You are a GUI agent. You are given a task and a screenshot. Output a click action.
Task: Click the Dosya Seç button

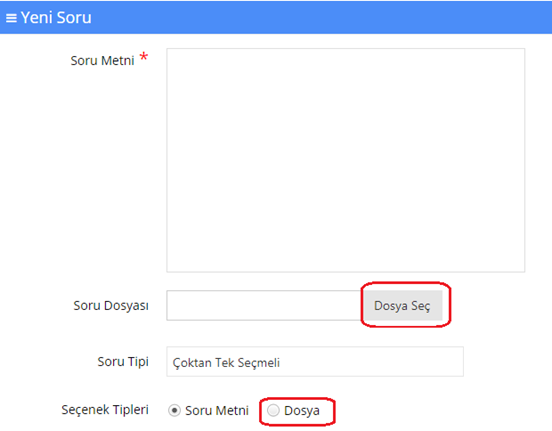(x=403, y=305)
